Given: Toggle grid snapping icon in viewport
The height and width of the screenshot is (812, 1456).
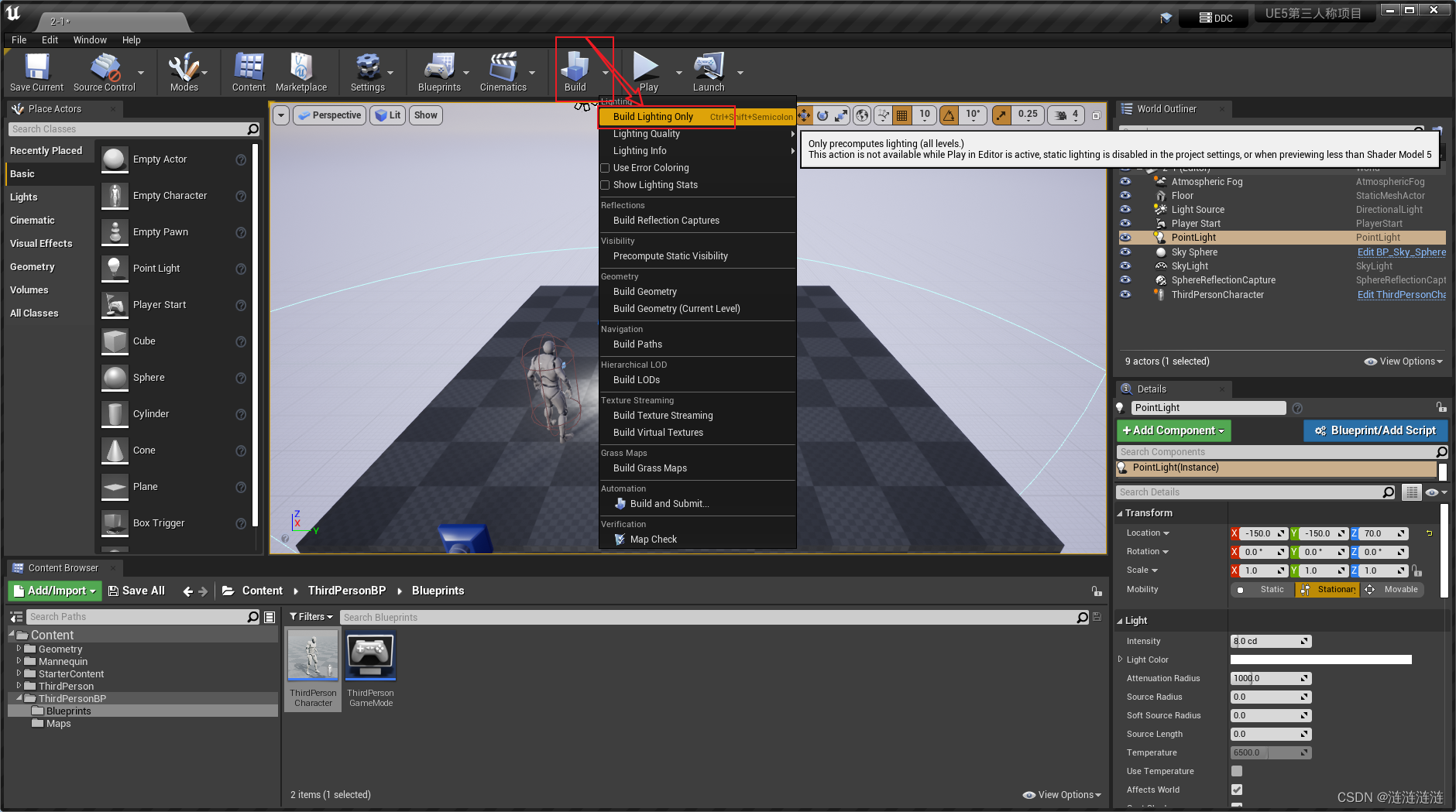Looking at the screenshot, I should coord(901,115).
